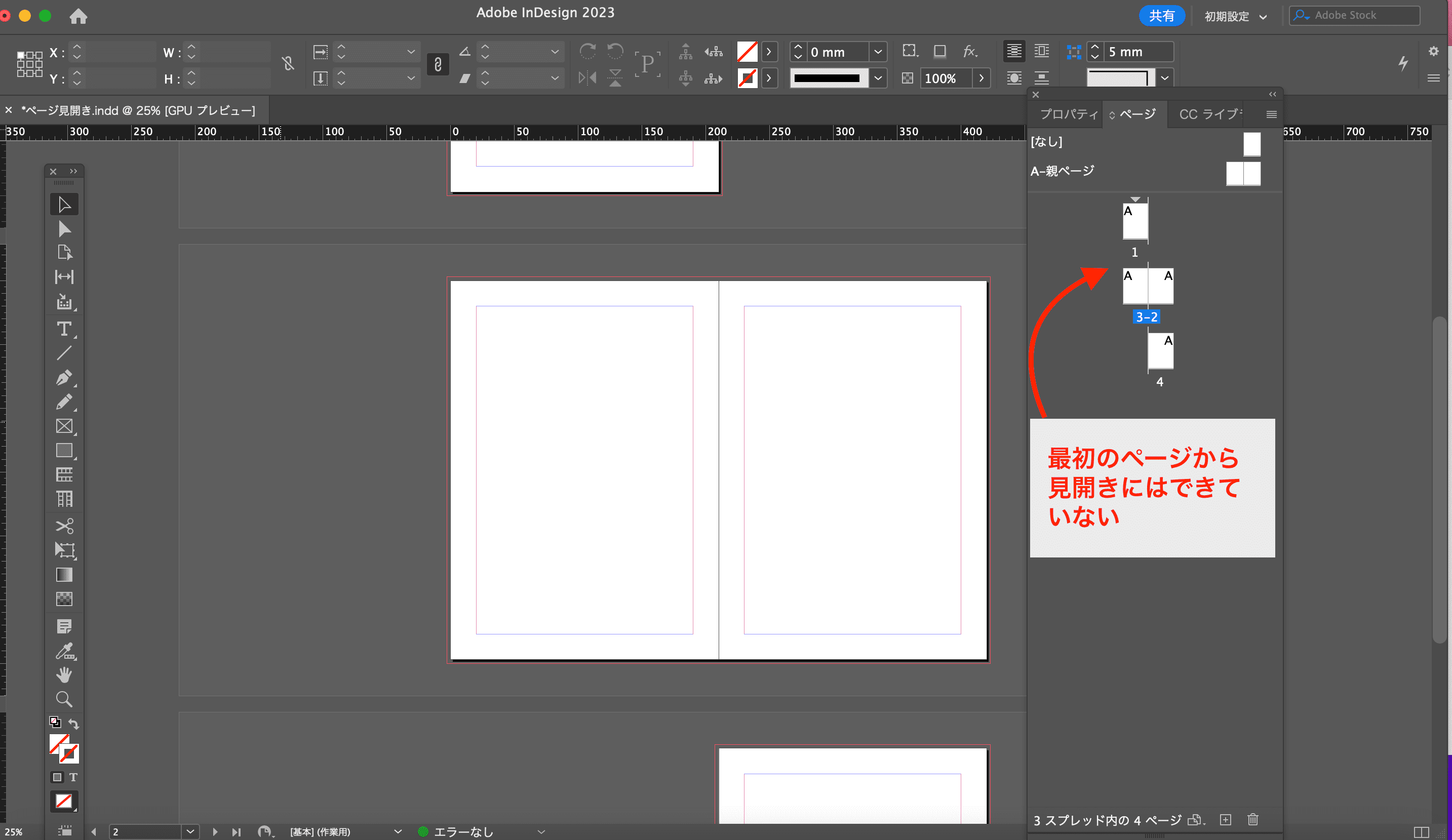1452x840 pixels.
Task: Select the vertical grid tool
Action: pos(64,498)
